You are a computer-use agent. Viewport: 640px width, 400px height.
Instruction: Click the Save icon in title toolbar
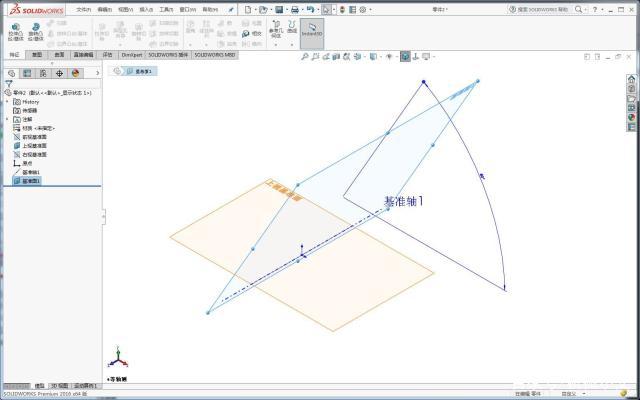tap(279, 9)
